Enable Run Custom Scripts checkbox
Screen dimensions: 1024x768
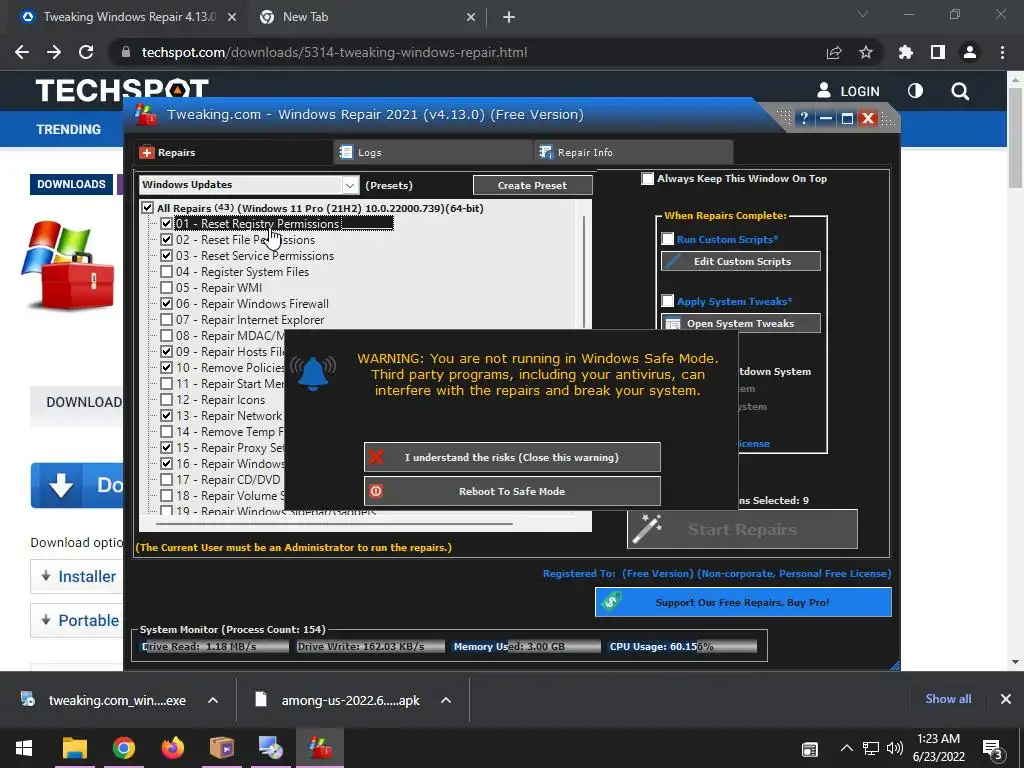click(x=667, y=239)
